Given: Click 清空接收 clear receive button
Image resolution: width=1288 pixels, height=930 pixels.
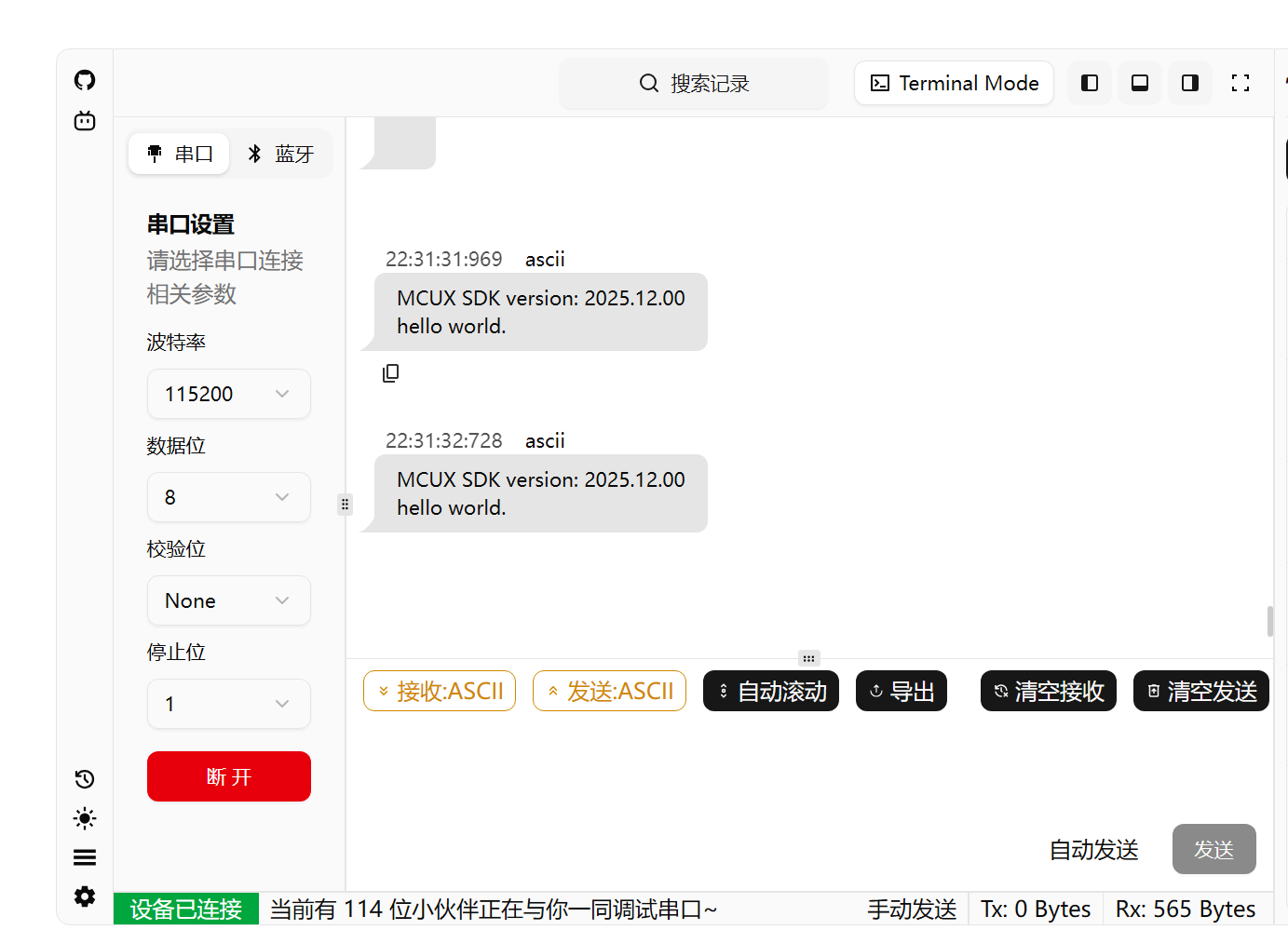Looking at the screenshot, I should 1049,691.
